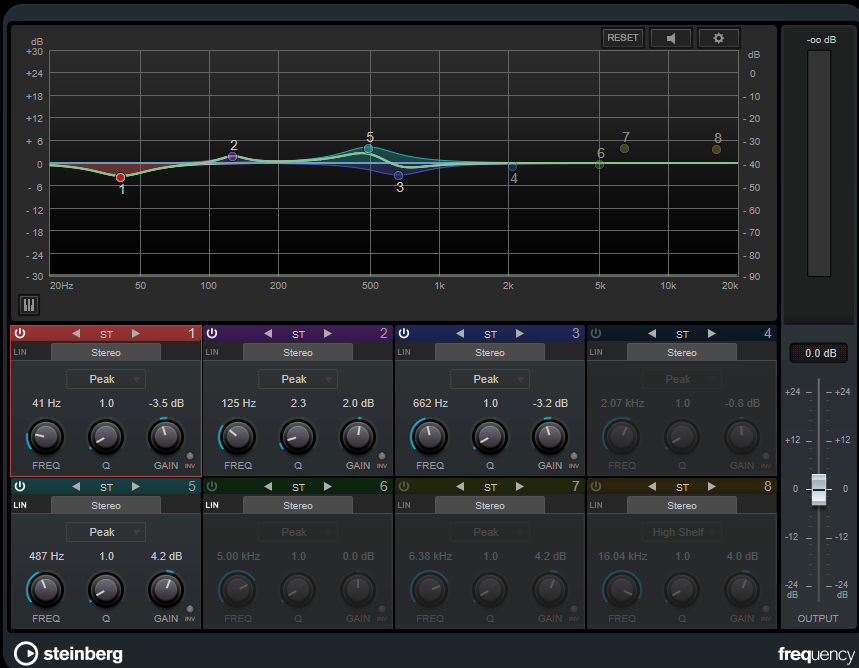Image resolution: width=859 pixels, height=668 pixels.
Task: Click band 6 right channel arrow
Action: tap(328, 487)
